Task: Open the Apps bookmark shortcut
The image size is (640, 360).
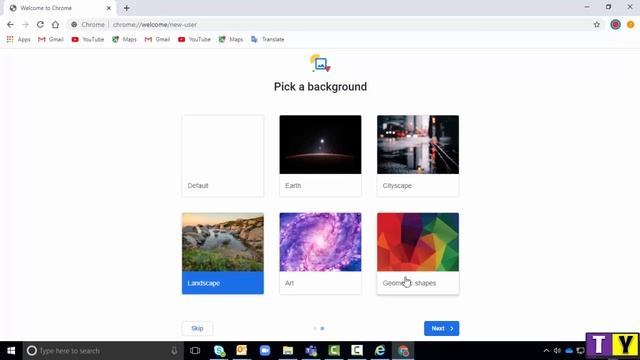Action: point(18,40)
